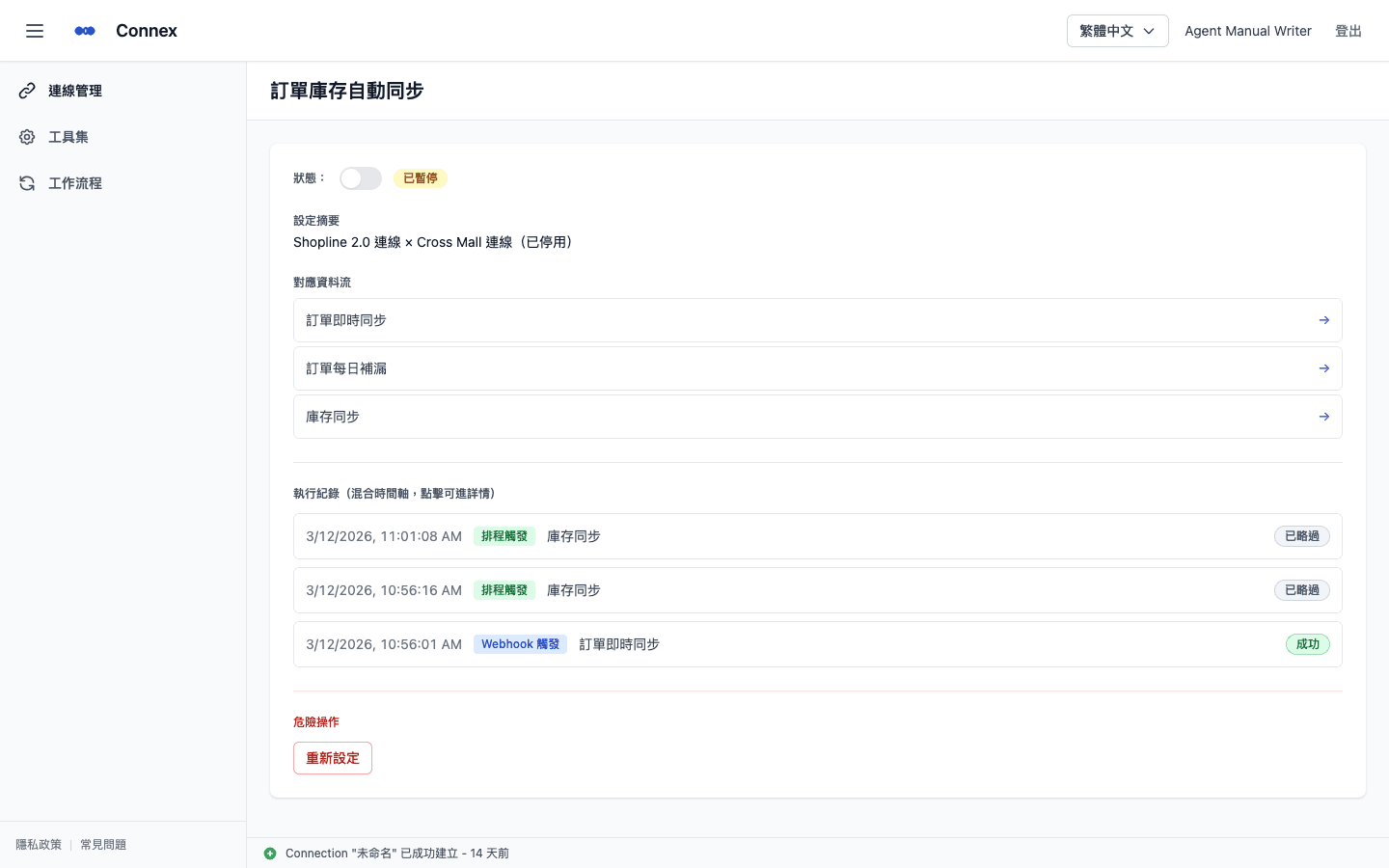
Task: Open the 11:01:08 AM execution record
Action: (818, 536)
